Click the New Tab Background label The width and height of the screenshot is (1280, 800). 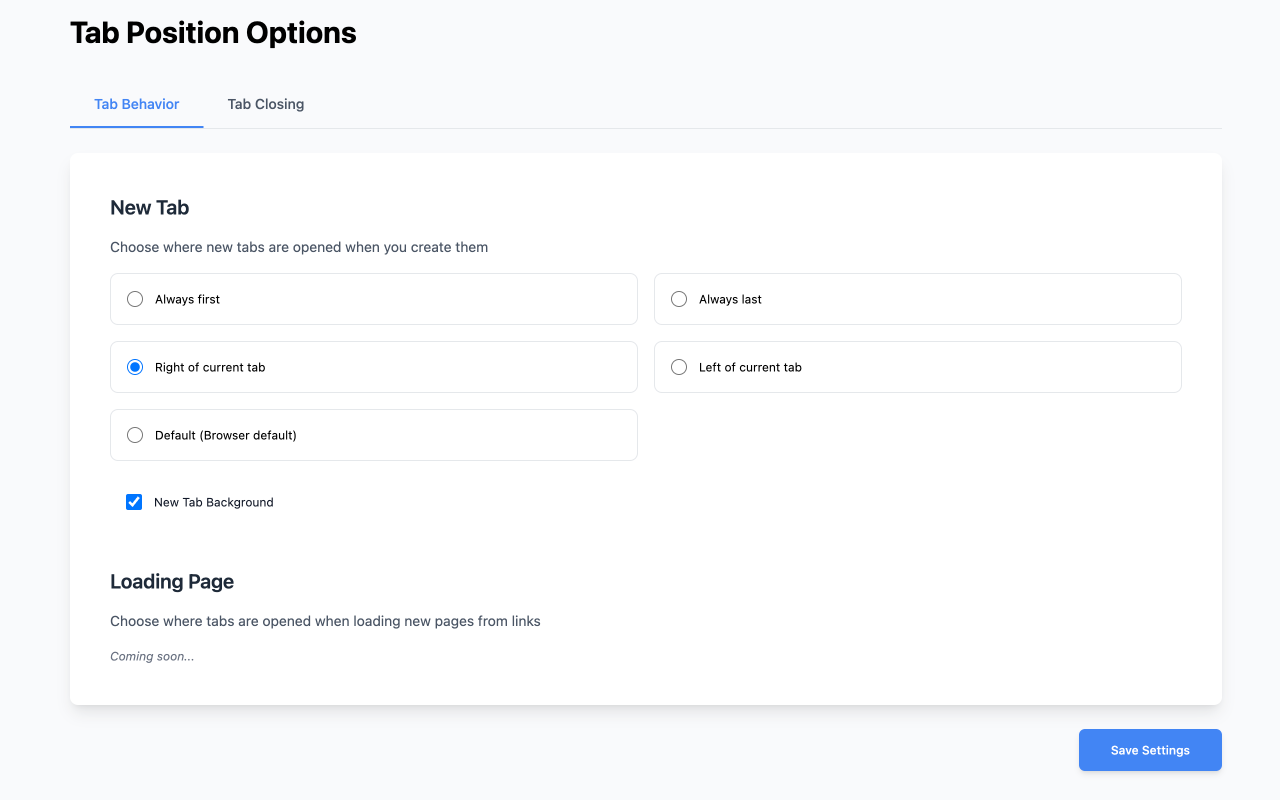pos(214,502)
